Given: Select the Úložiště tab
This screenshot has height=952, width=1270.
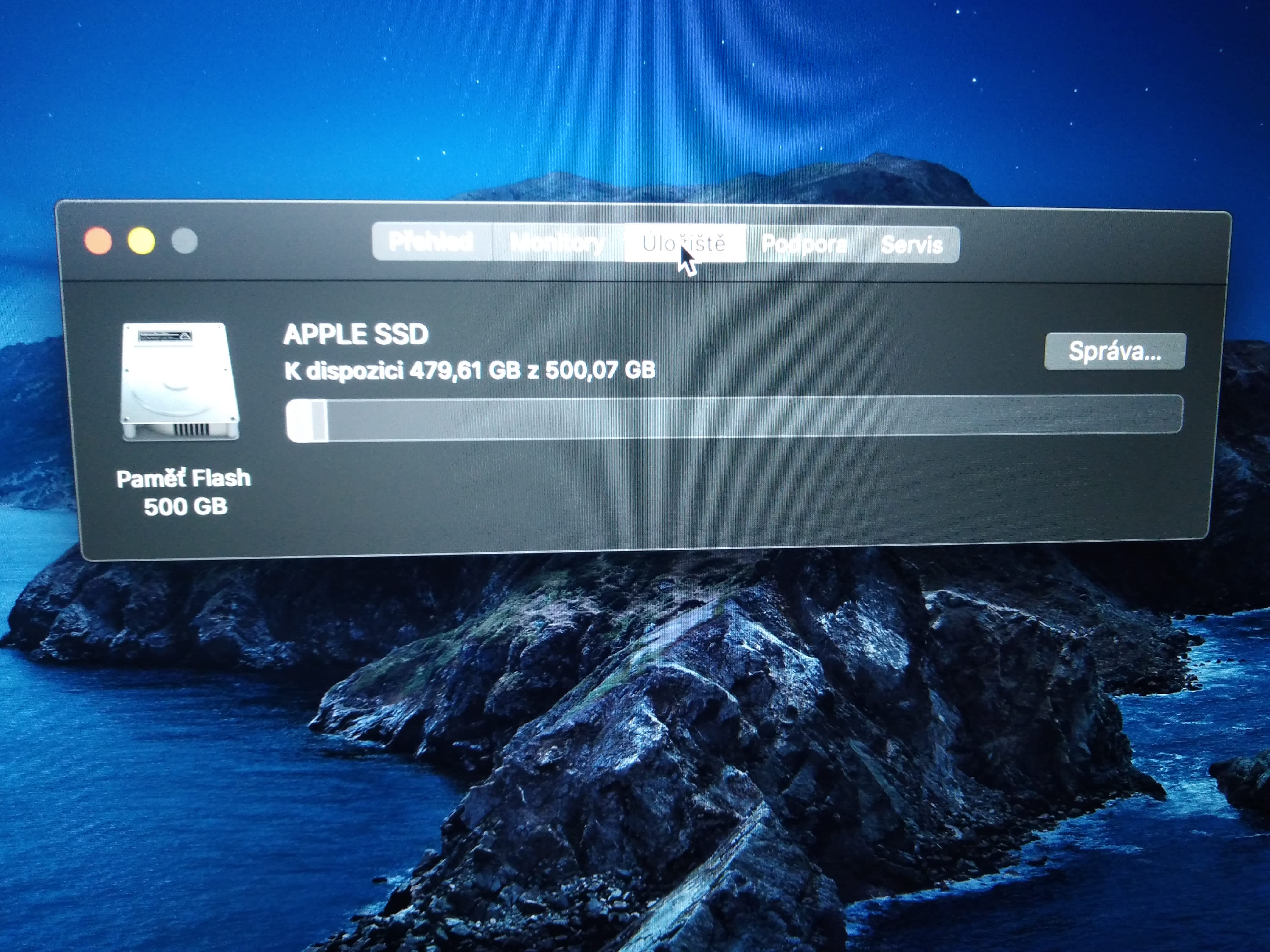Looking at the screenshot, I should point(684,243).
